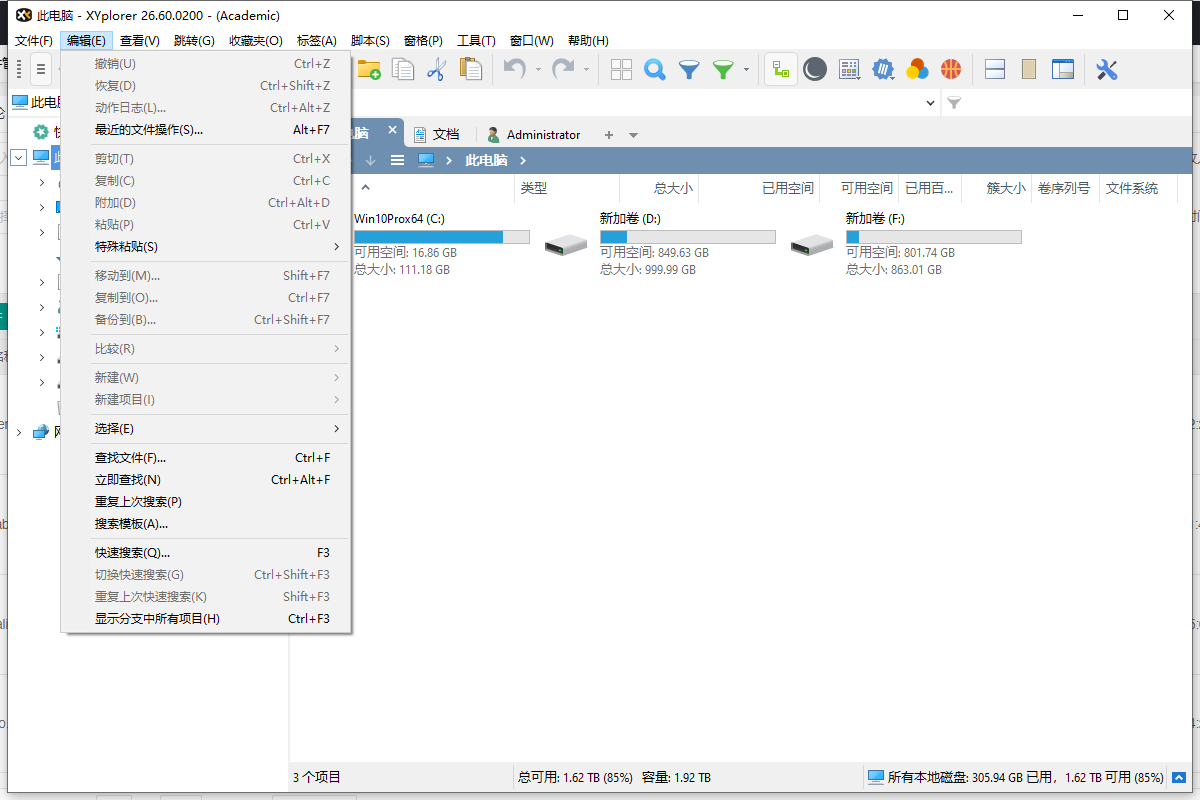The width and height of the screenshot is (1200, 800).
Task: Click the window layout toolbar icon
Action: [1062, 69]
